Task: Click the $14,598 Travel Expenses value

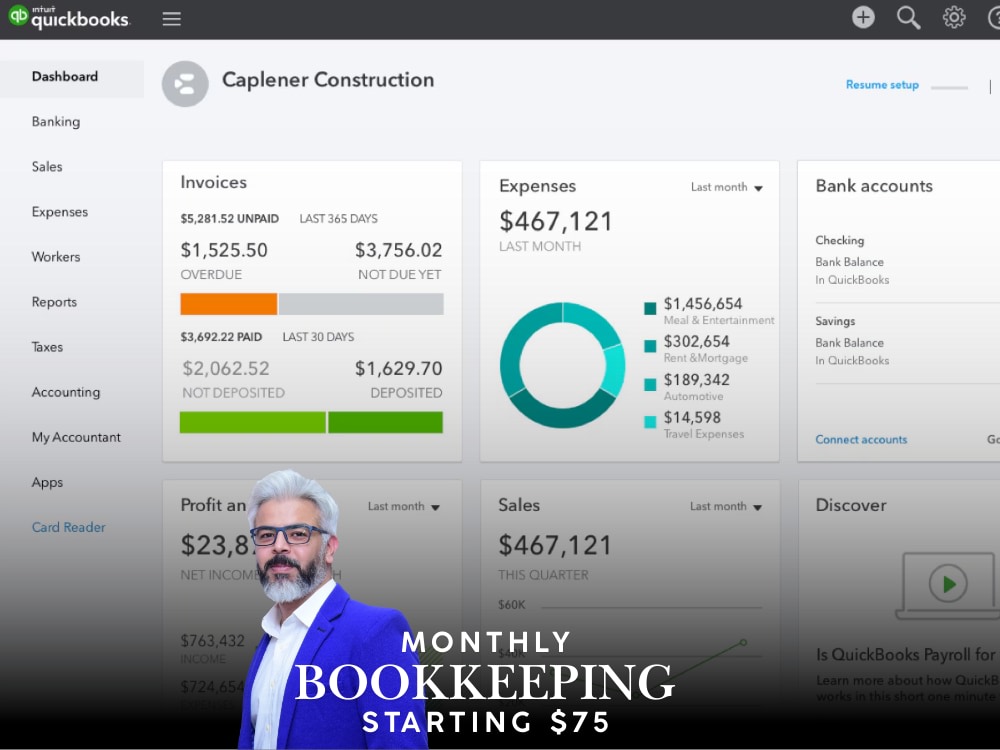Action: pos(692,417)
